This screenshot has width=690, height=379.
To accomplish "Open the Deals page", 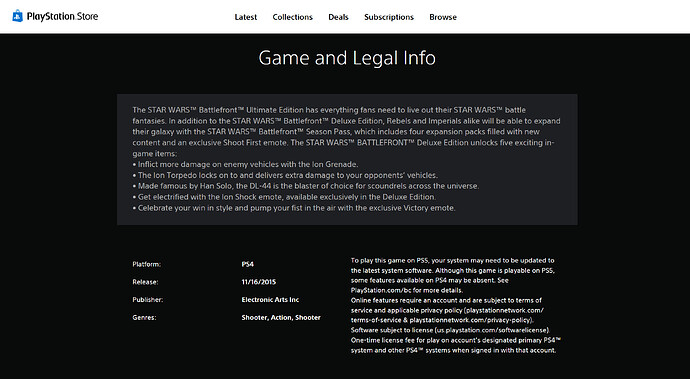I will click(x=338, y=17).
